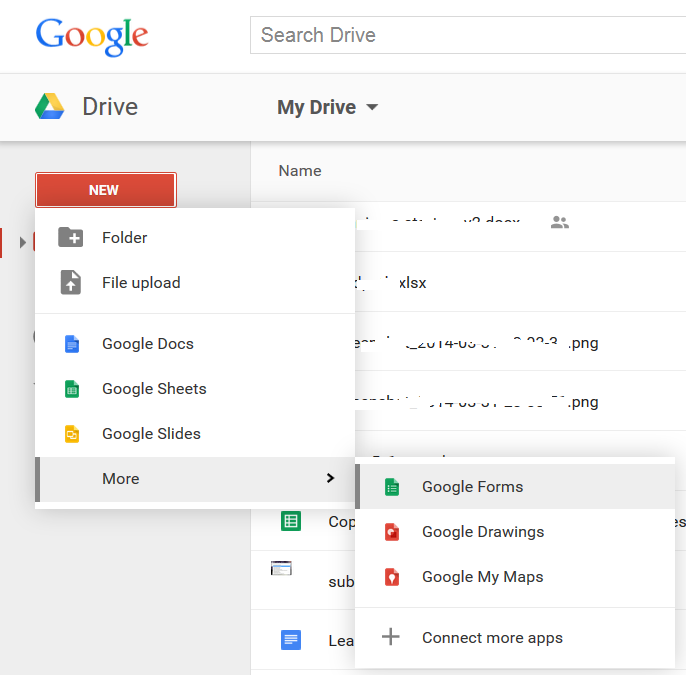
Task: Click the File upload arrow icon
Action: [70, 282]
